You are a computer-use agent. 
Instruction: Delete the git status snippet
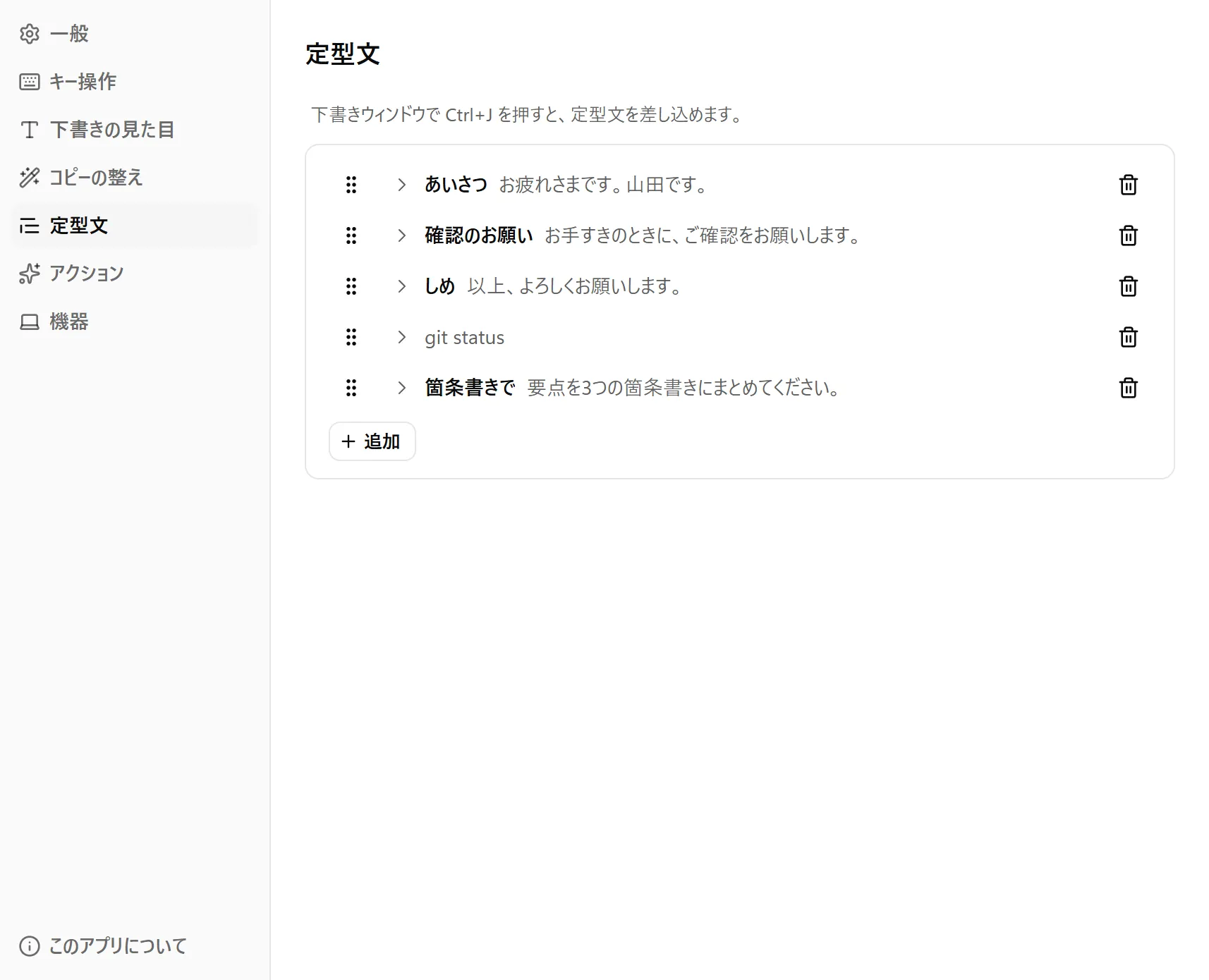(x=1128, y=337)
